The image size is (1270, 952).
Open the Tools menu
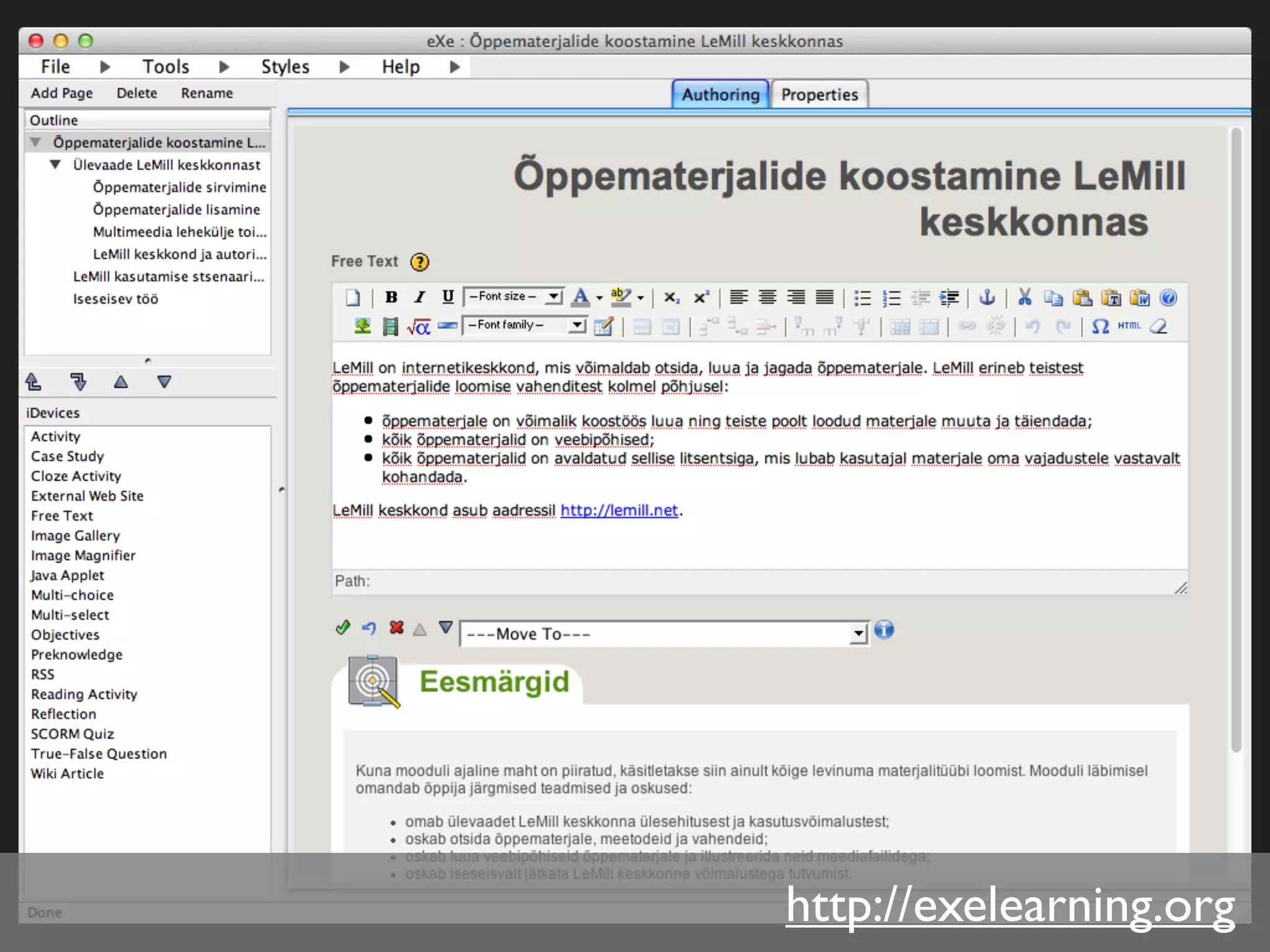tap(166, 66)
